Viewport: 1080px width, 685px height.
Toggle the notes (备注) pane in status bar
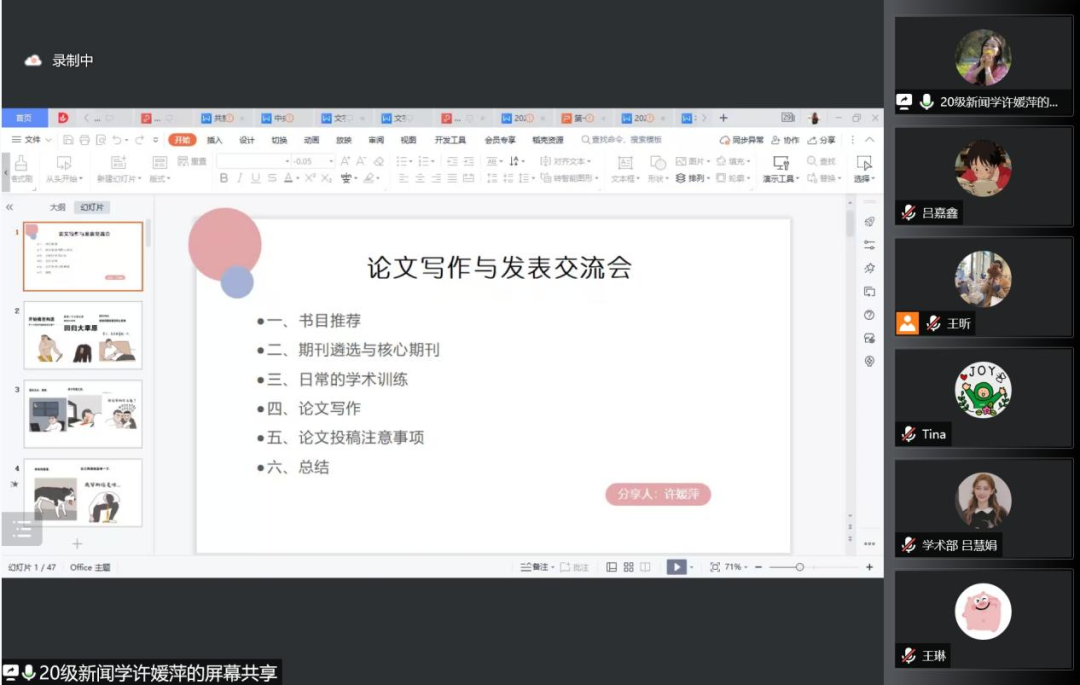point(535,567)
